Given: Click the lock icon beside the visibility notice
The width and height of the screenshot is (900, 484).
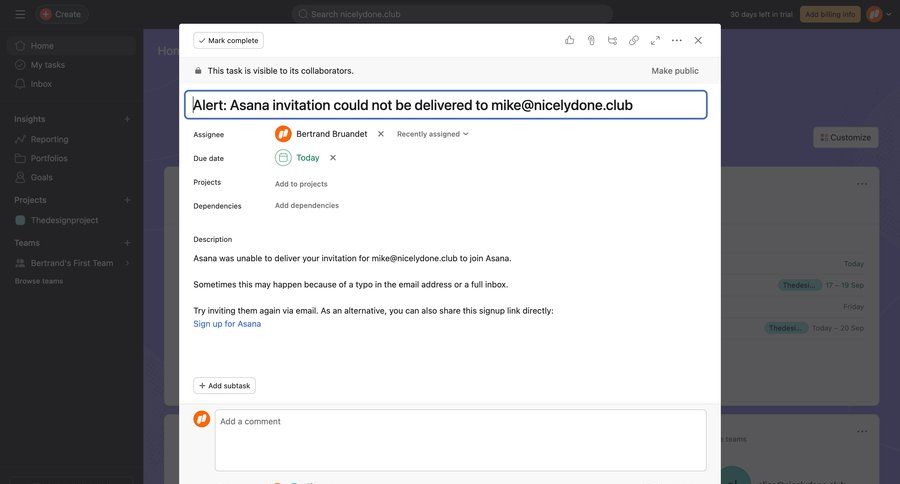Looking at the screenshot, I should click(x=198, y=71).
